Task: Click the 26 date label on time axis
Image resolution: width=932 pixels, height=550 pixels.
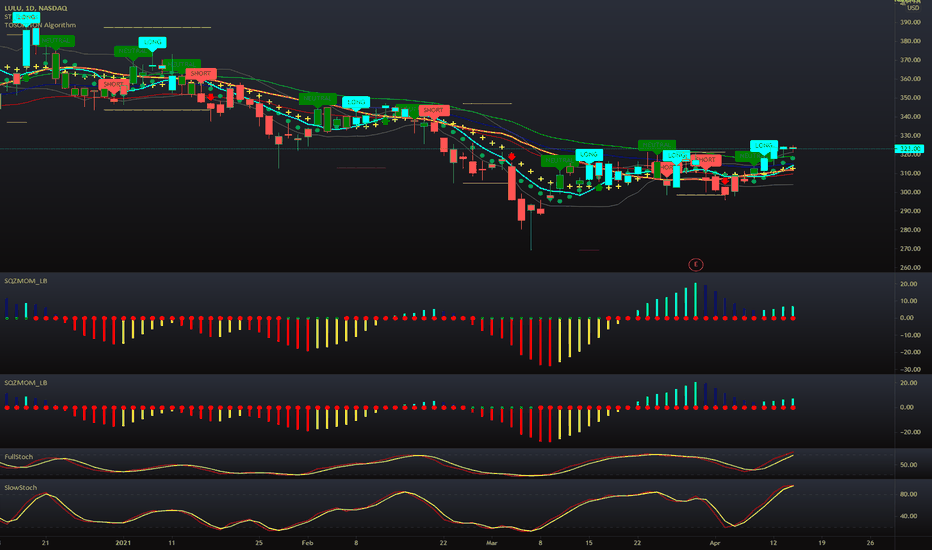Action: click(870, 543)
